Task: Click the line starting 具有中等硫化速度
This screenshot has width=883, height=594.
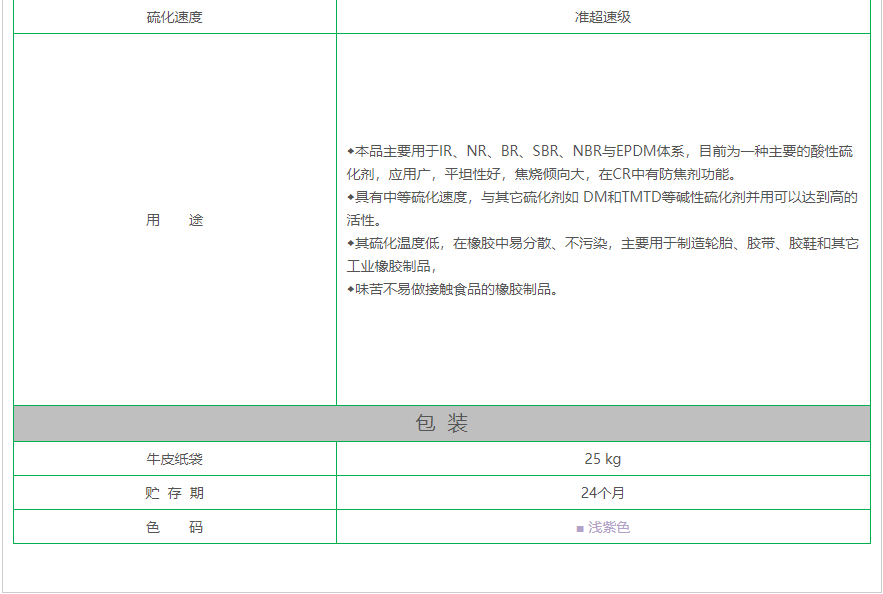Action: tap(602, 197)
